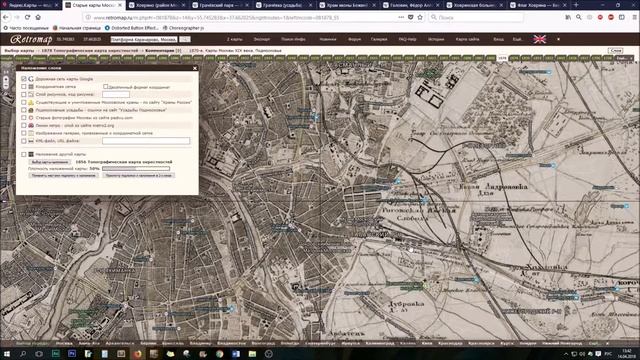Go to the Firefox home page icon

(x=38, y=17)
